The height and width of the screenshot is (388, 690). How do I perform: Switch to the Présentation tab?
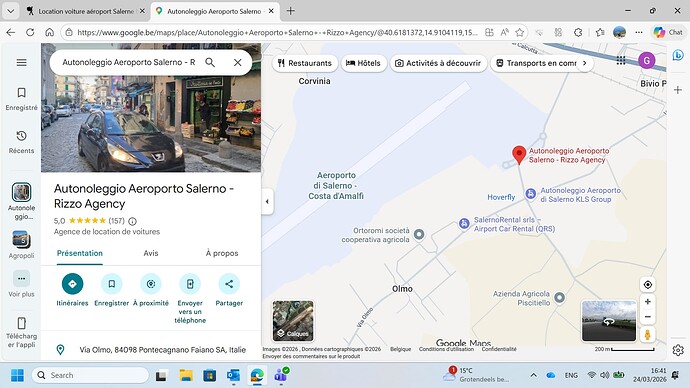(x=80, y=253)
